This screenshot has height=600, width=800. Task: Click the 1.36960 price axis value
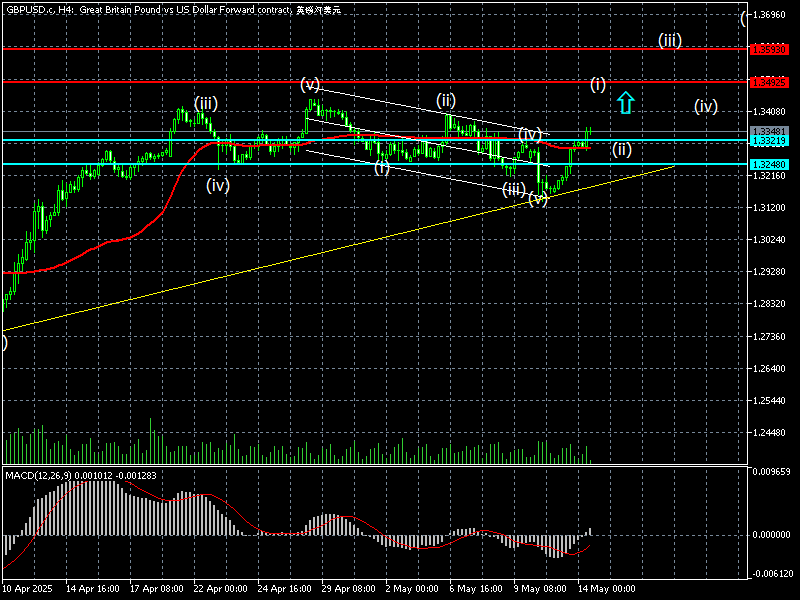click(x=769, y=15)
